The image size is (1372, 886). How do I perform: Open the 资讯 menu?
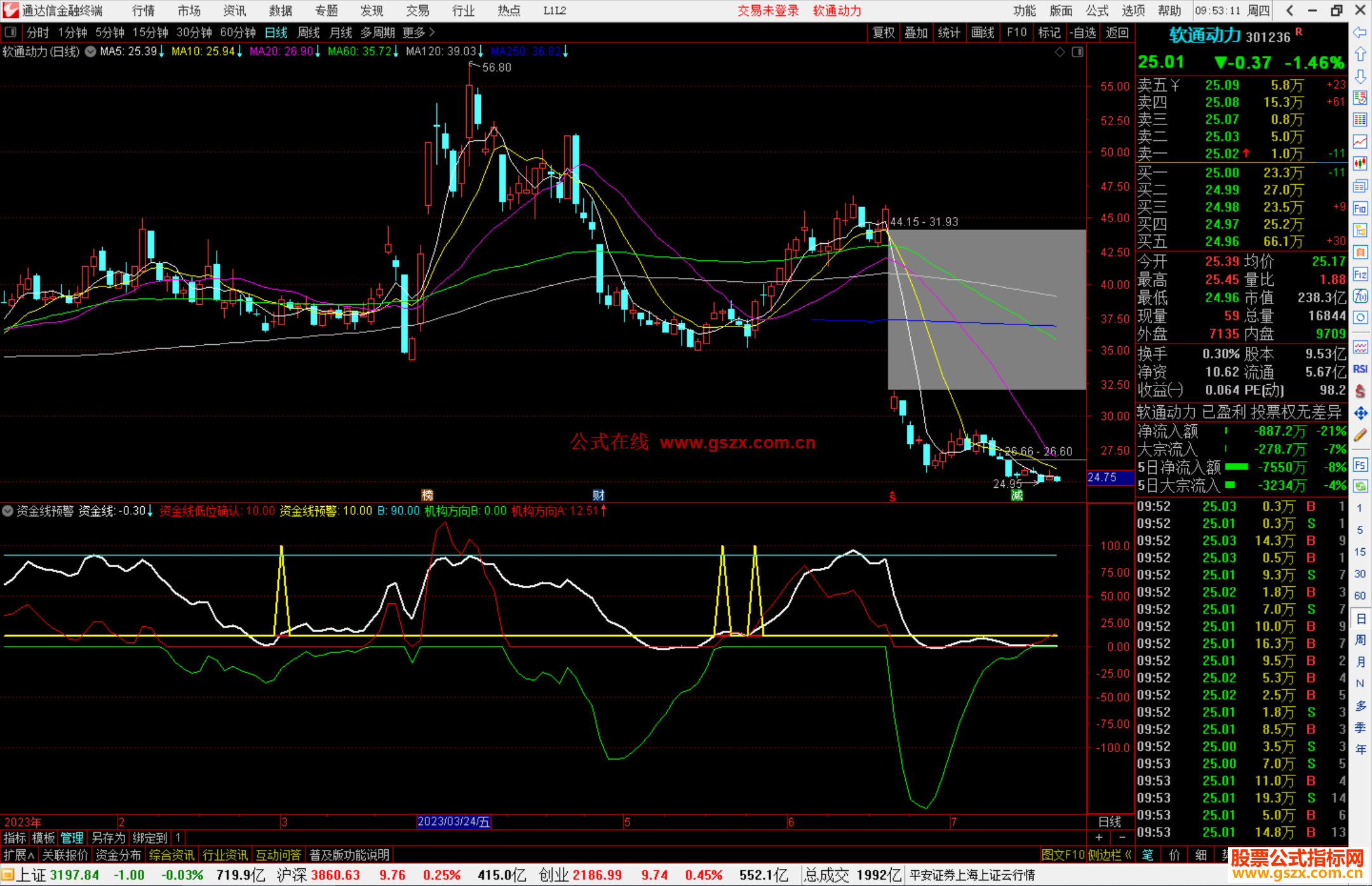pyautogui.click(x=235, y=10)
